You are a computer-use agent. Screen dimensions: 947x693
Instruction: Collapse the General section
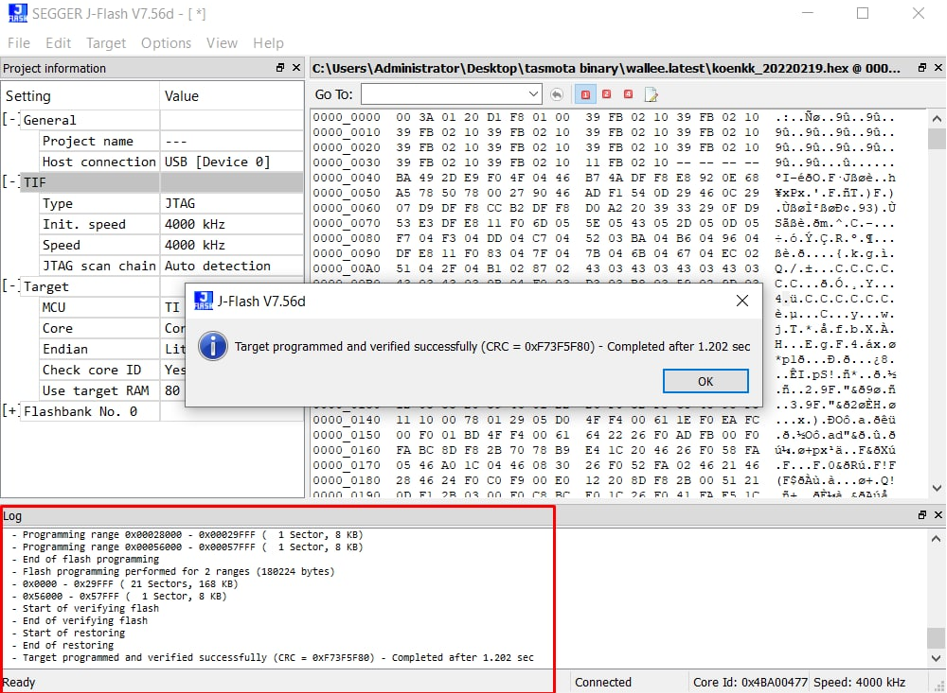pos(11,119)
